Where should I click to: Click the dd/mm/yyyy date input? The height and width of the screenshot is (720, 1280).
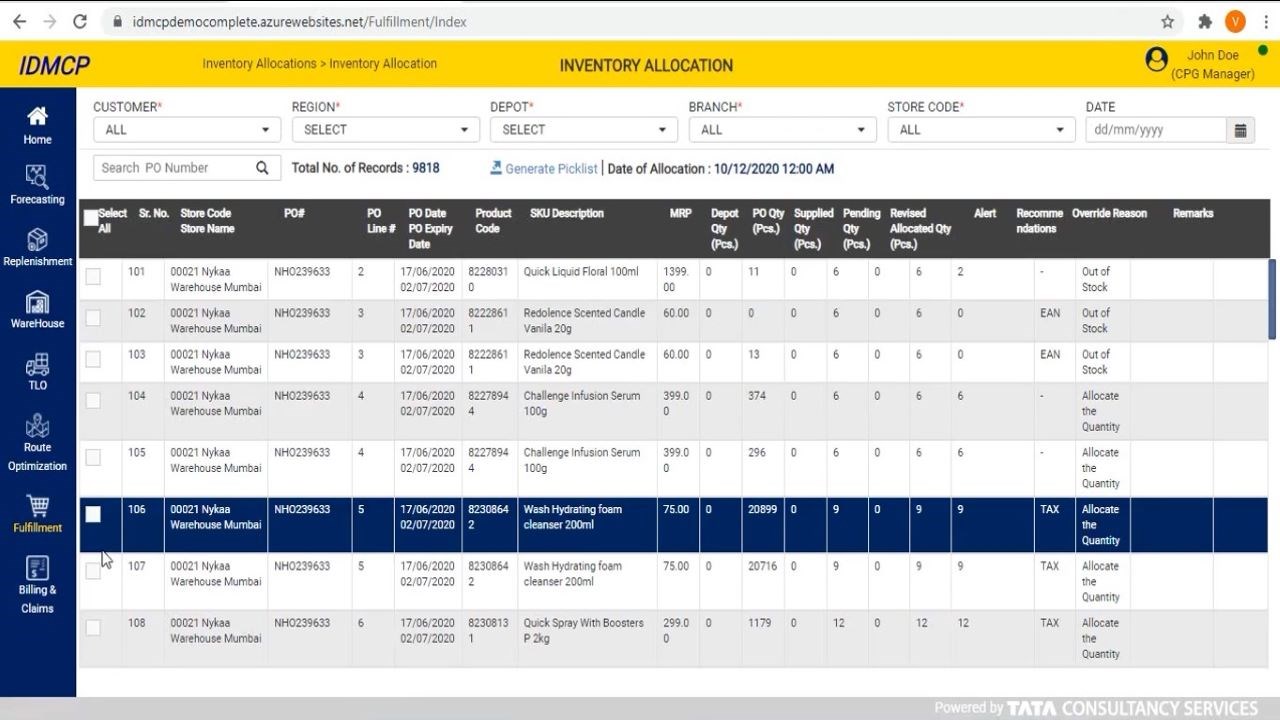coord(1156,130)
